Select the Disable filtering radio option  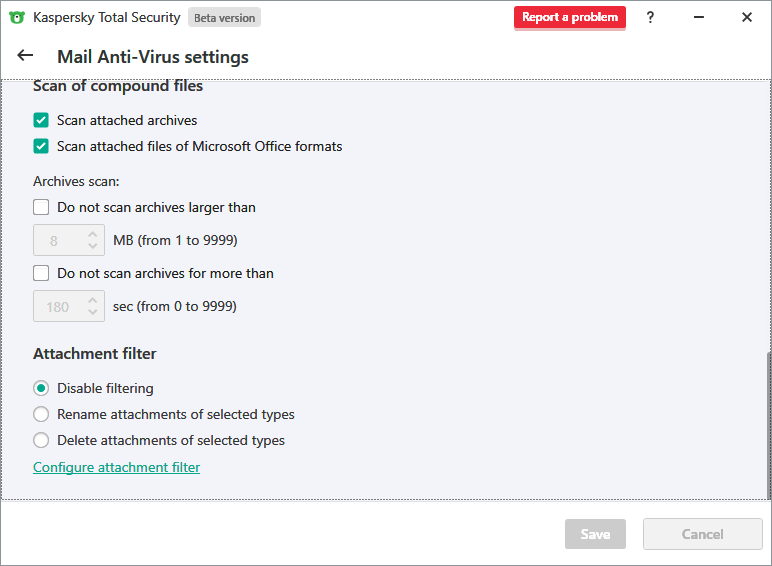[41, 388]
